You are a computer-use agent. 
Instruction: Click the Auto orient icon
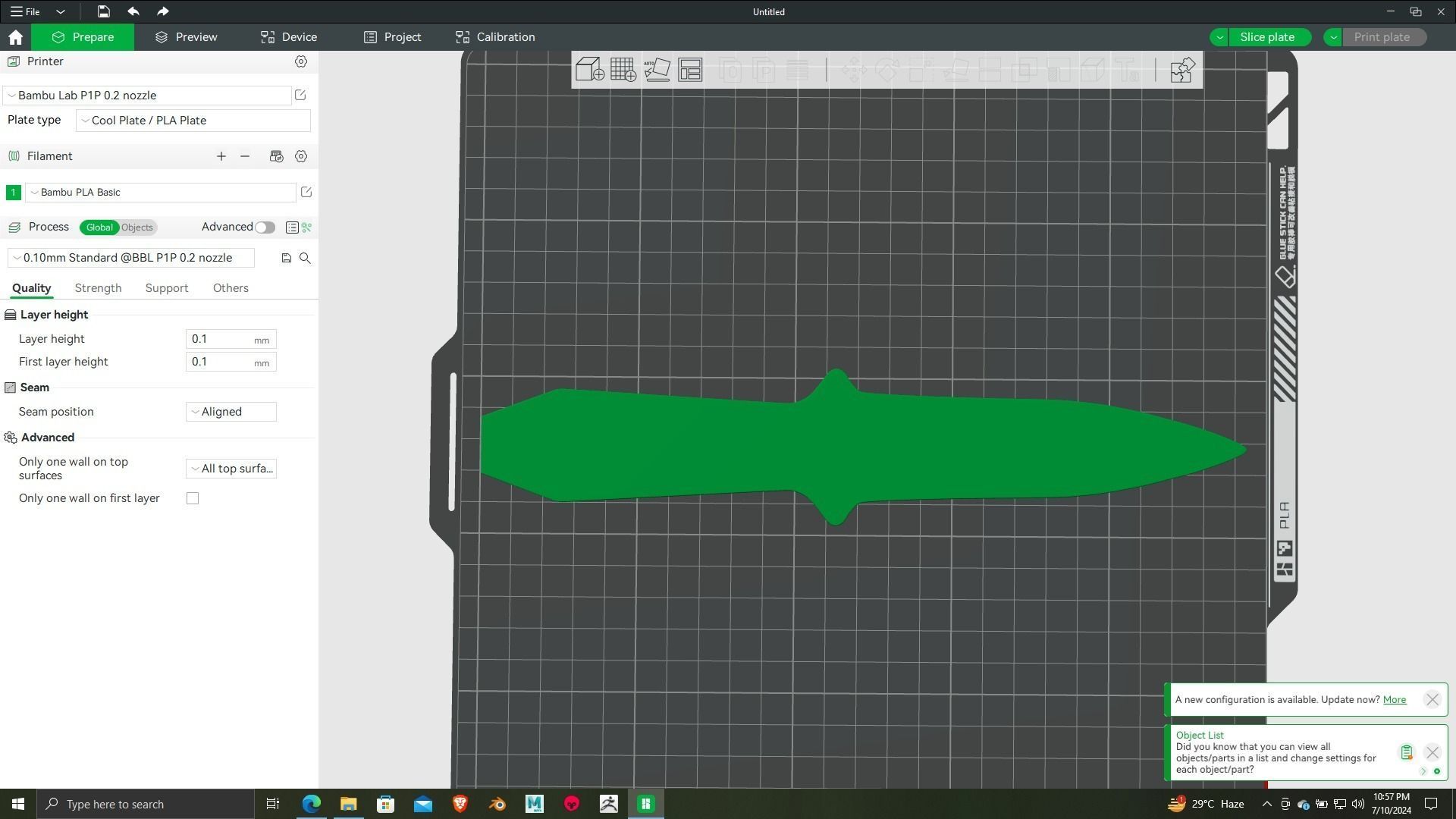click(657, 70)
